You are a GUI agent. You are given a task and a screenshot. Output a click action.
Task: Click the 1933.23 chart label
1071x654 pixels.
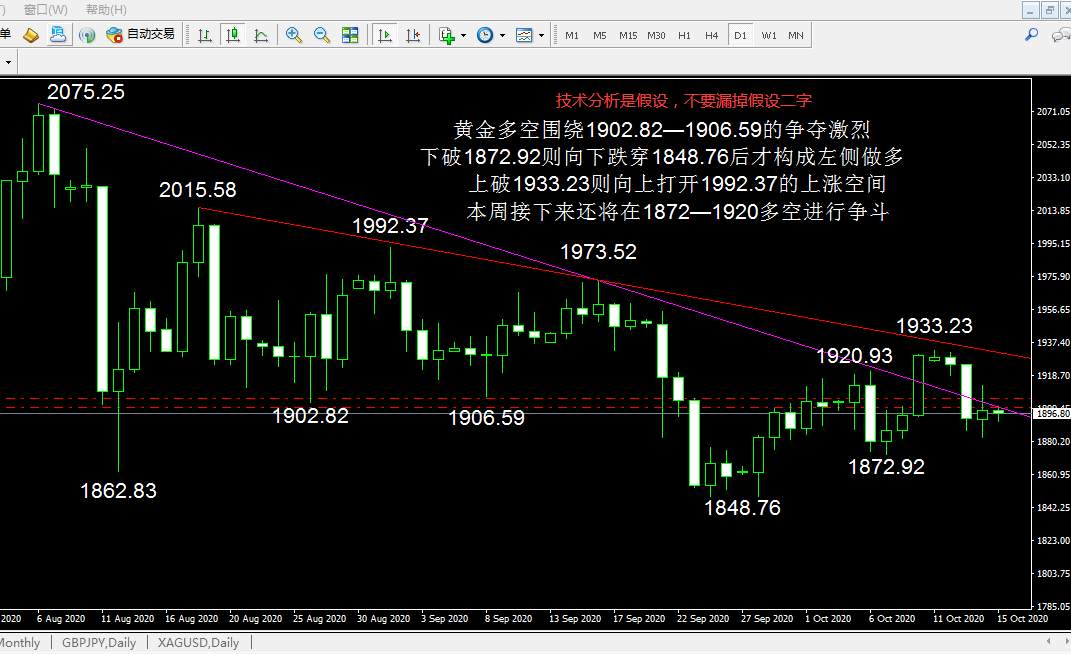pyautogui.click(x=934, y=325)
